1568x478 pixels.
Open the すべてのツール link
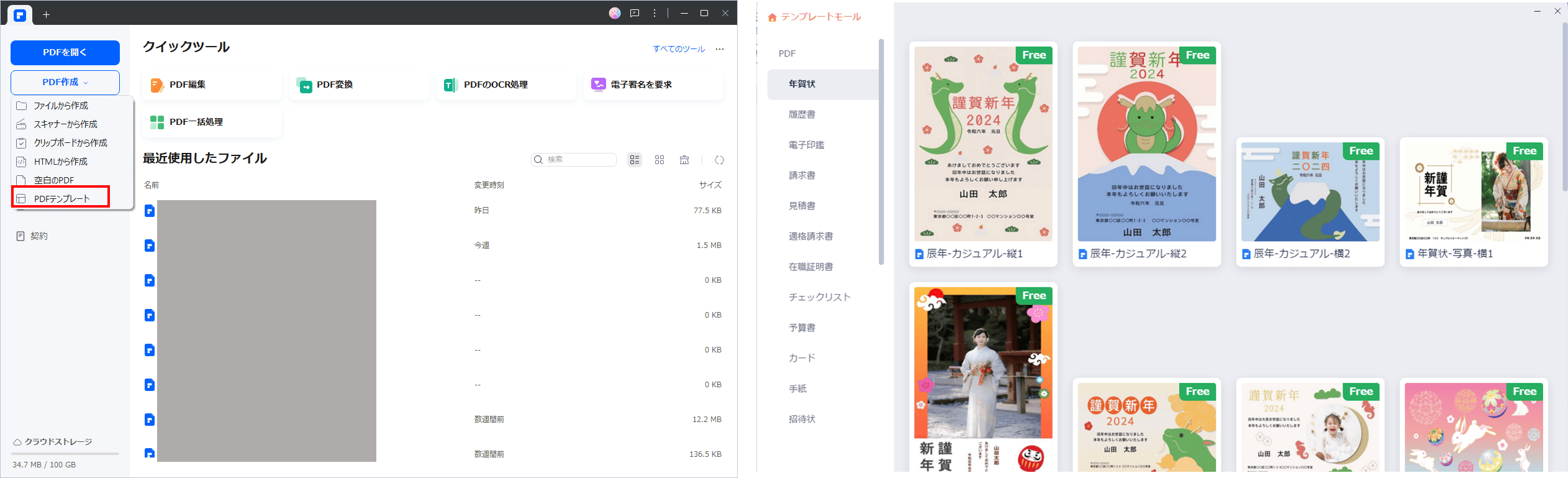coord(679,49)
